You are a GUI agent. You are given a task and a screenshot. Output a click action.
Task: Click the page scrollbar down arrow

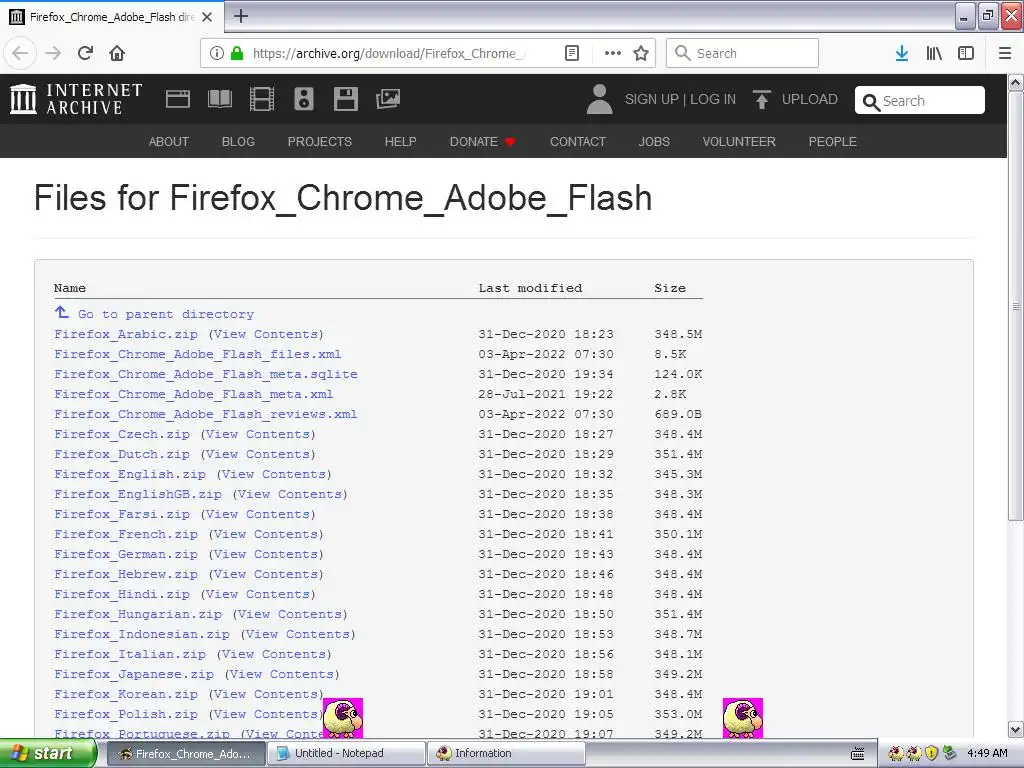click(x=1015, y=729)
